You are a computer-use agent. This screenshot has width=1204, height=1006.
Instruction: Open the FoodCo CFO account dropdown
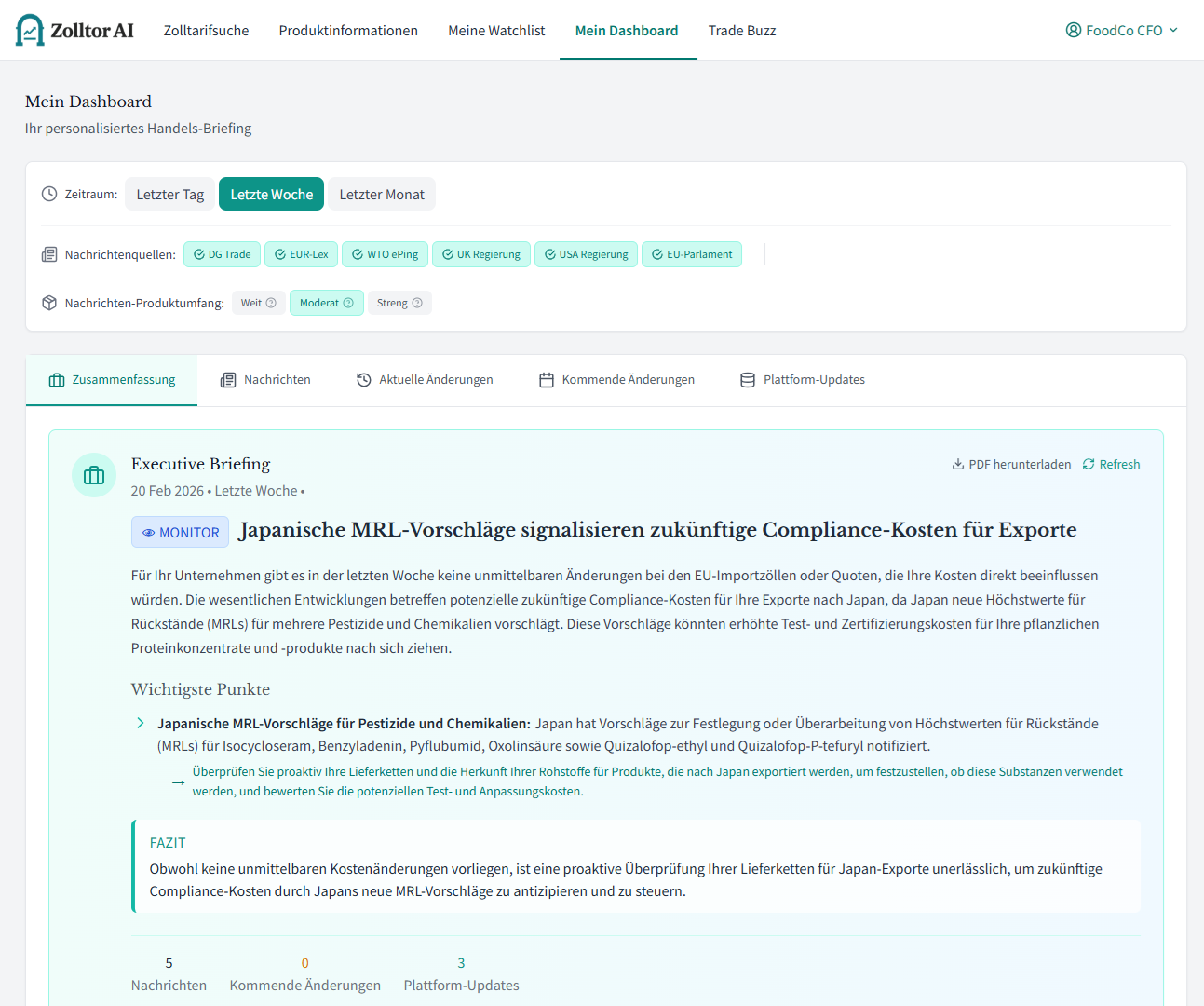pyautogui.click(x=1121, y=29)
